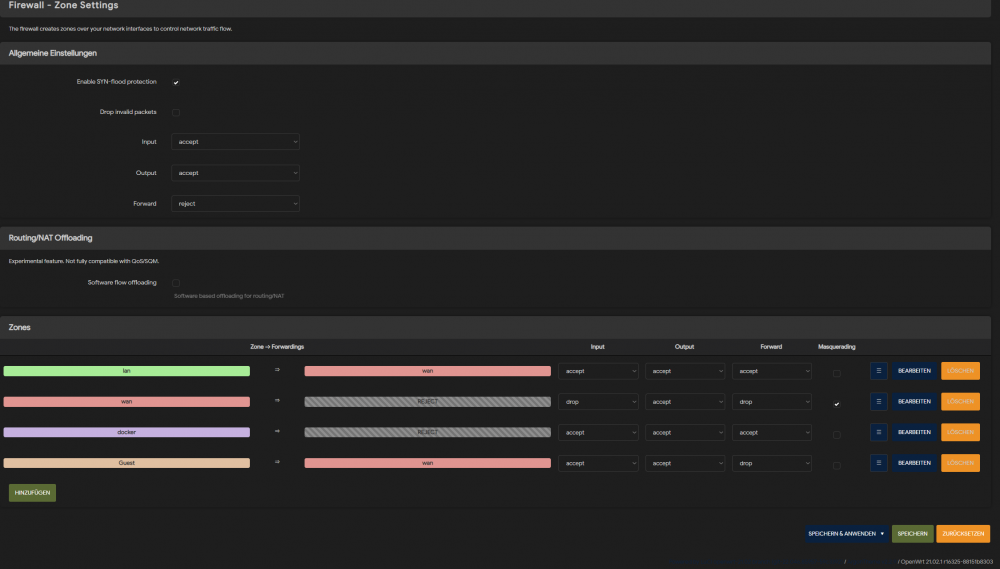Open the general Output policy dropdown
The width and height of the screenshot is (1000, 569).
[x=235, y=173]
